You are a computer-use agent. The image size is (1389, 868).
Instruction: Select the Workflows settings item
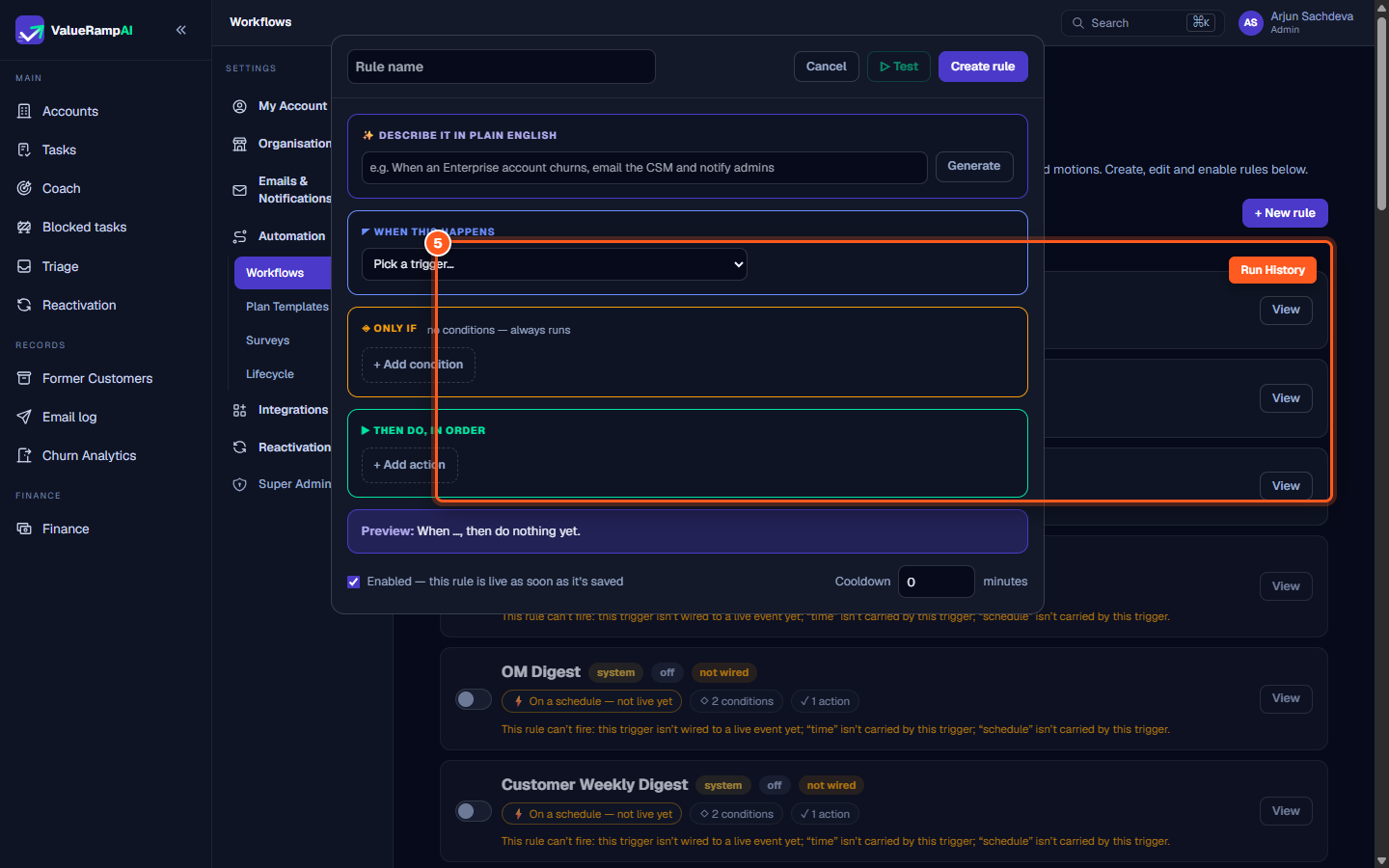coord(283,273)
